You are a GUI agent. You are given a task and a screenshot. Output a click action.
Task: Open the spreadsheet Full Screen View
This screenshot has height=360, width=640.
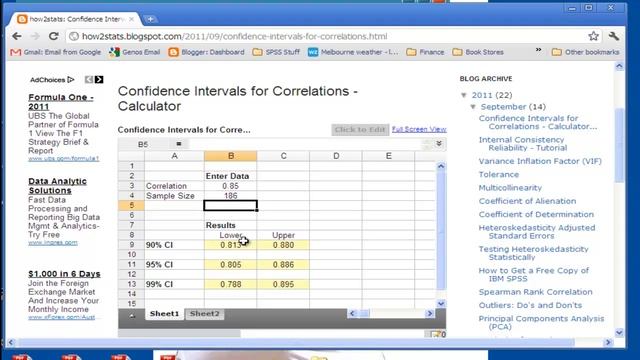[x=419, y=129]
